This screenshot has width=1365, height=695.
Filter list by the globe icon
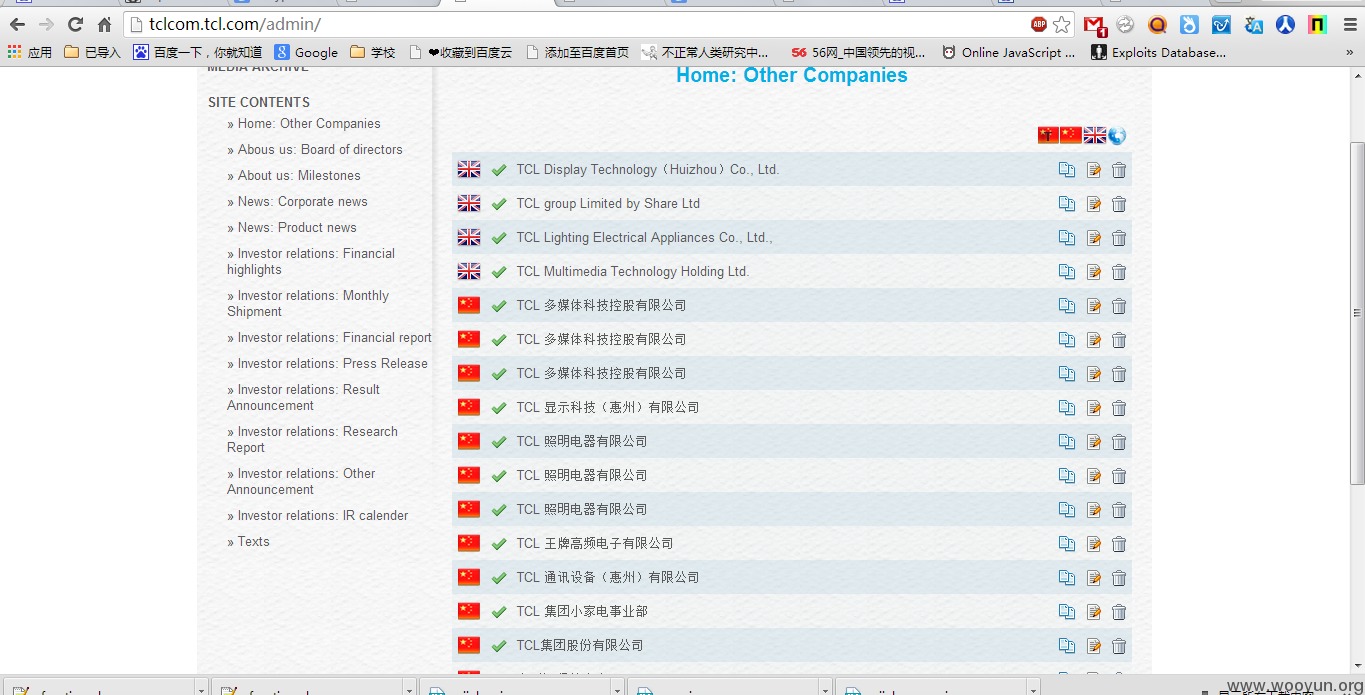1117,135
